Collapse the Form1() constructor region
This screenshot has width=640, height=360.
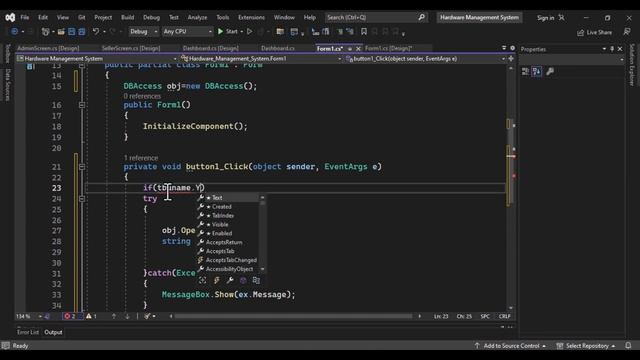coord(82,105)
